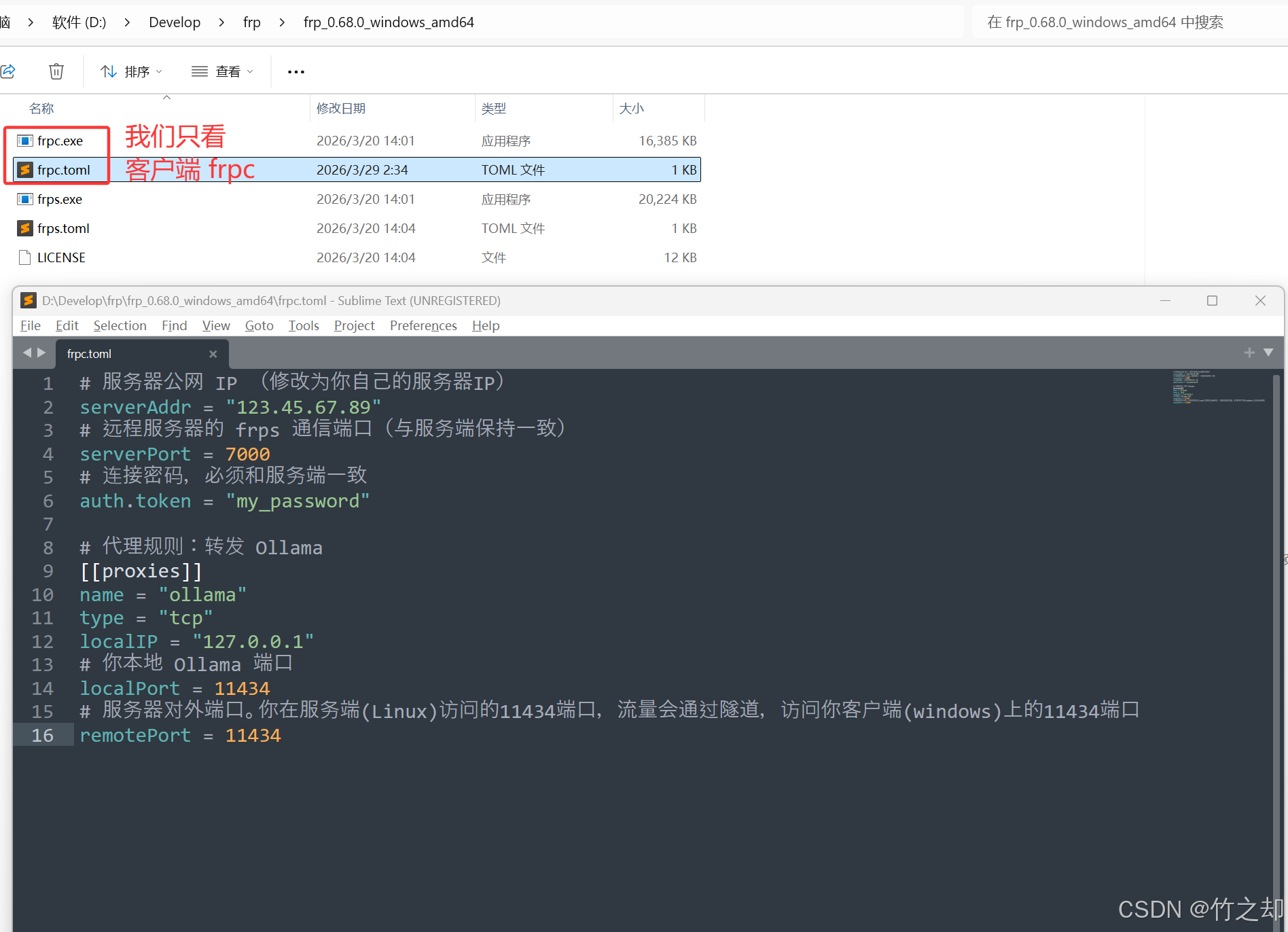Image resolution: width=1288 pixels, height=932 pixels.
Task: Click the frpc.toml Sublime file icon
Action: (25, 170)
